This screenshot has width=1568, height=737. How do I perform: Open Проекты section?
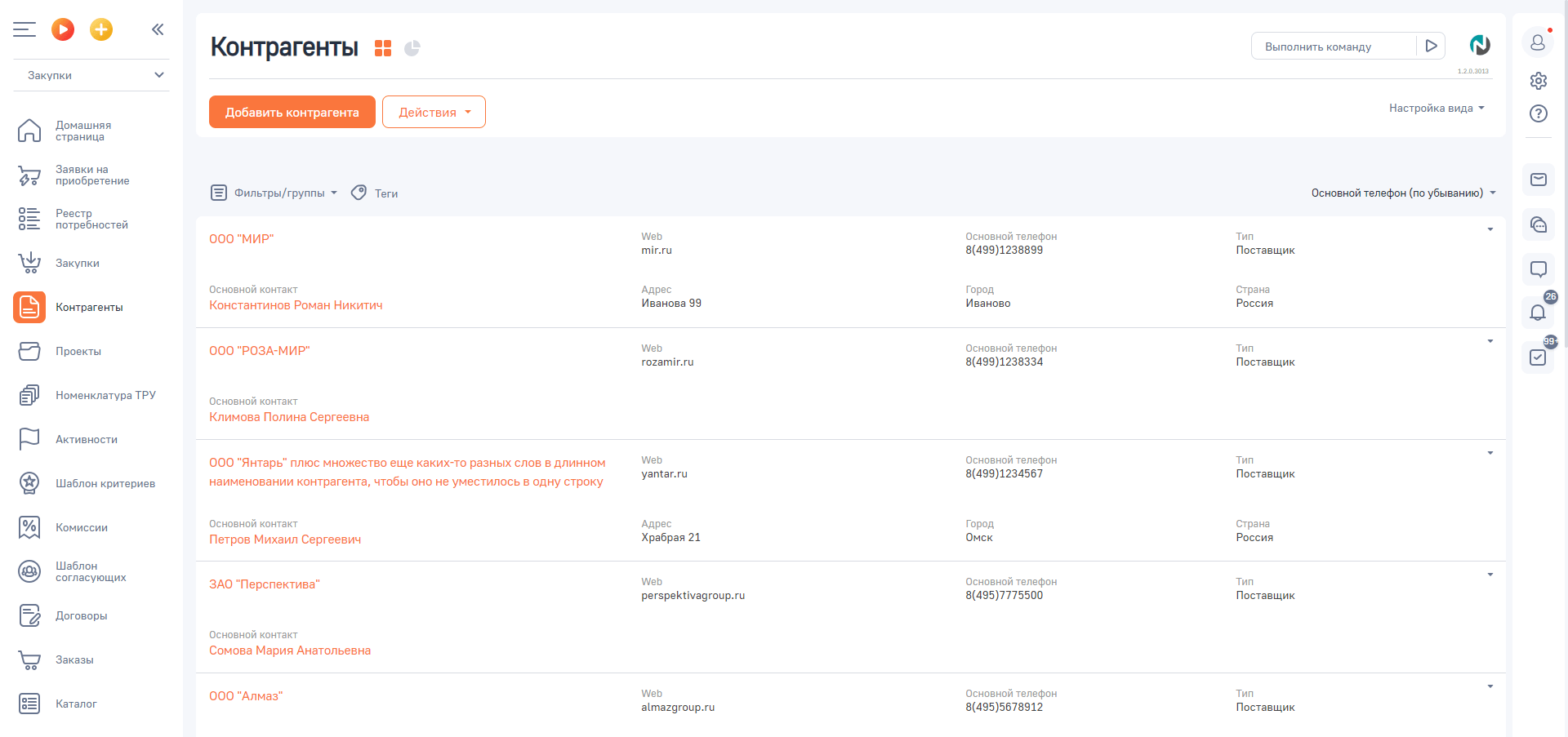(x=91, y=351)
